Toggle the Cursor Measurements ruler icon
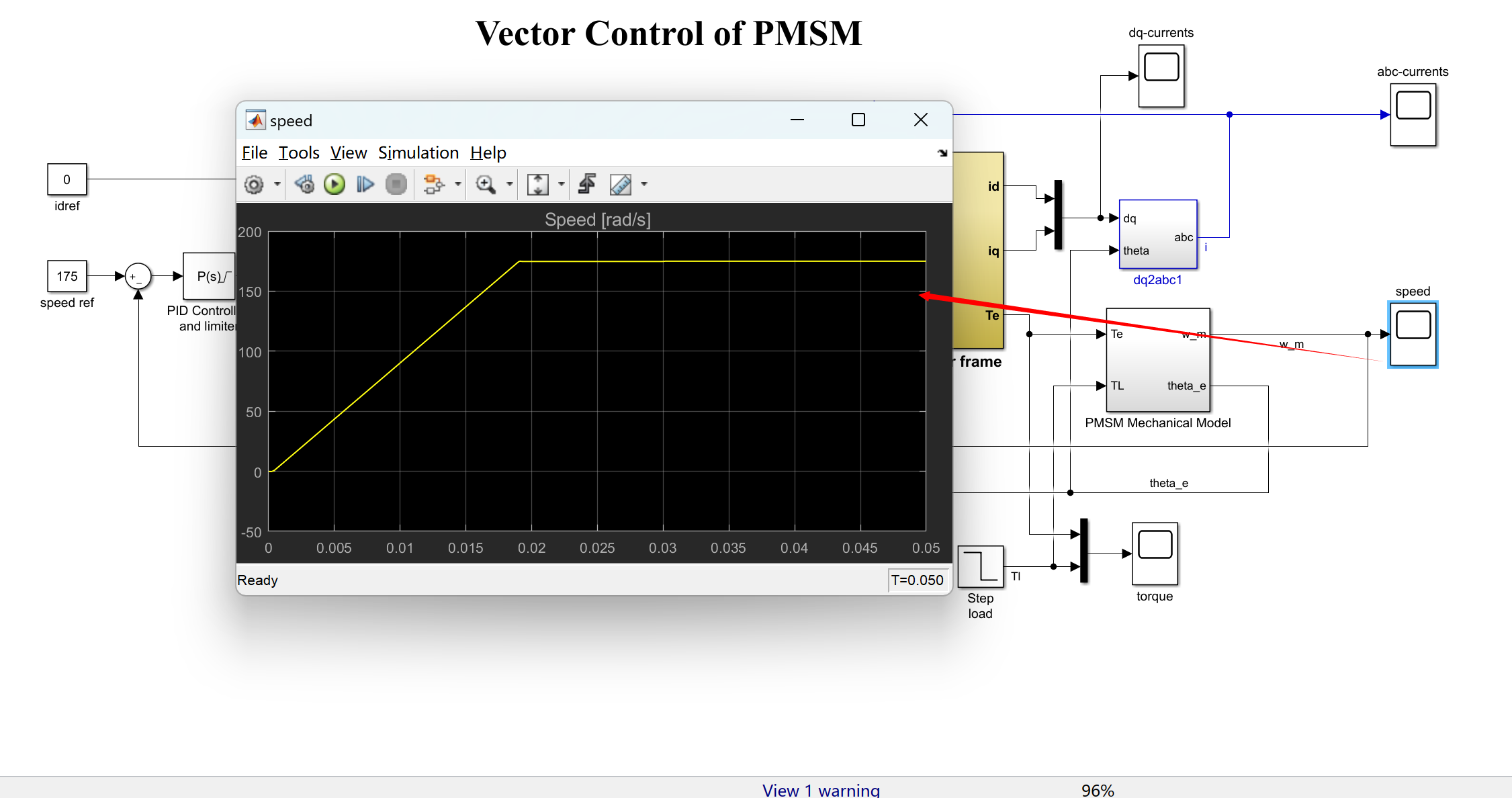 [x=620, y=185]
